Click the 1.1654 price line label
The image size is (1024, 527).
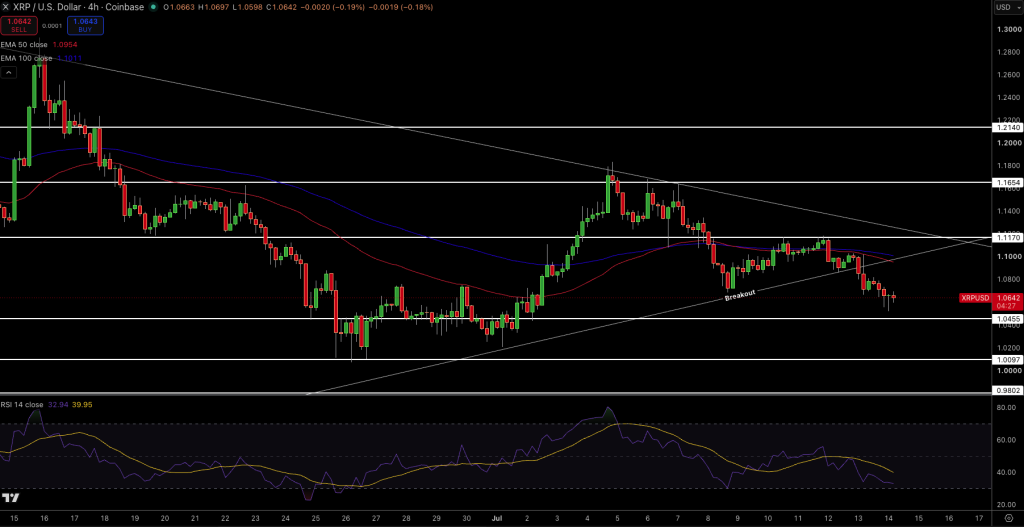click(x=1006, y=183)
